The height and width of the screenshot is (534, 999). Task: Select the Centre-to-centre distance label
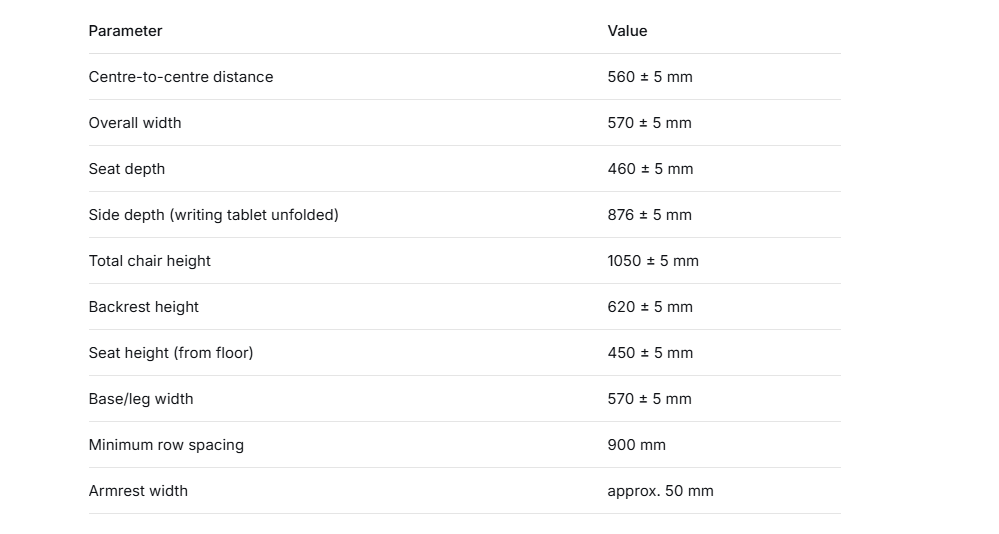(x=181, y=76)
